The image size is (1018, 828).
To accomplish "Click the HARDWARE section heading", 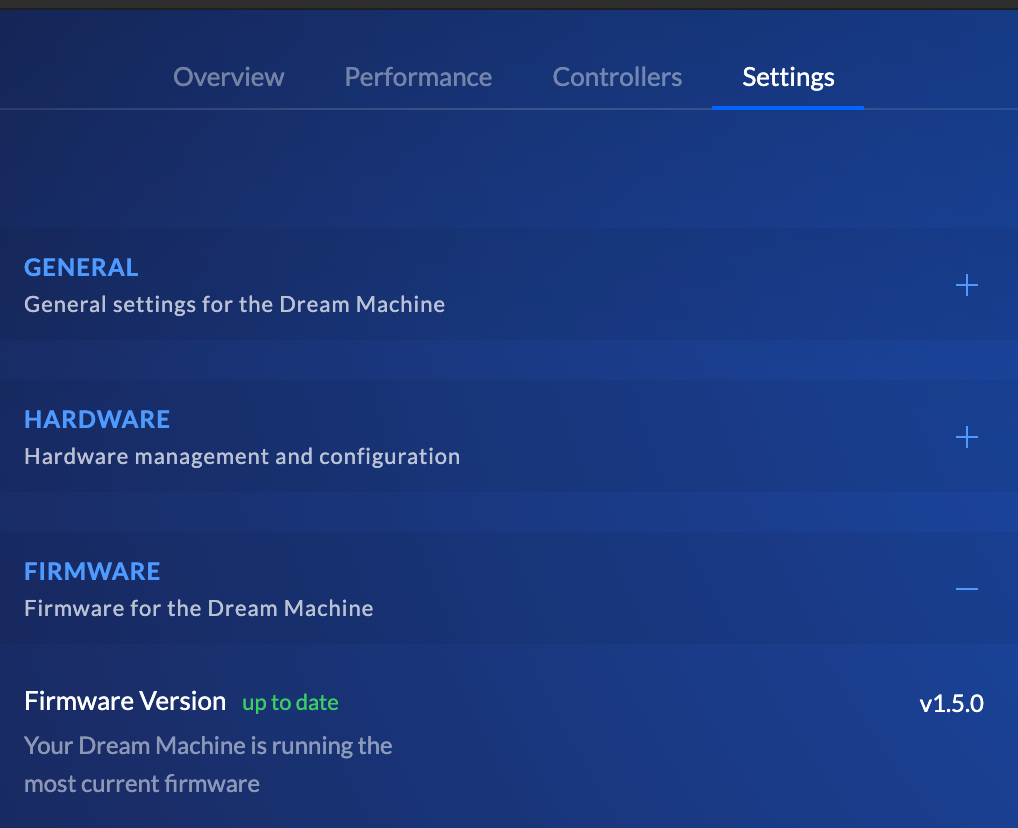I will coord(97,419).
